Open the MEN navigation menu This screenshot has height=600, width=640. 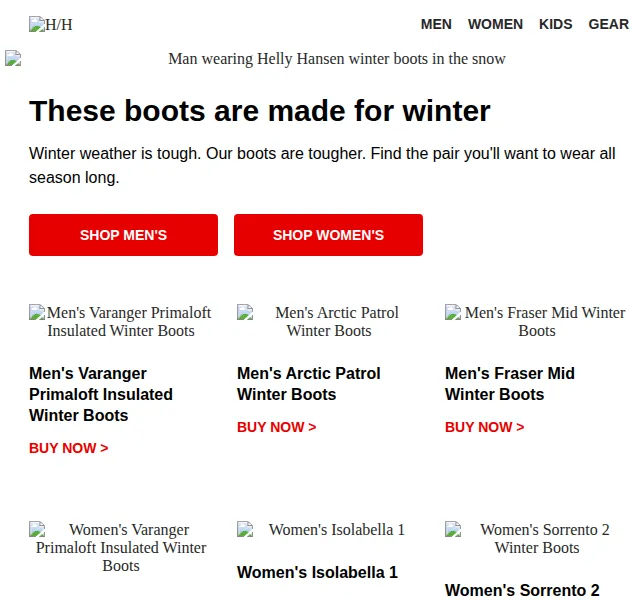click(x=436, y=24)
